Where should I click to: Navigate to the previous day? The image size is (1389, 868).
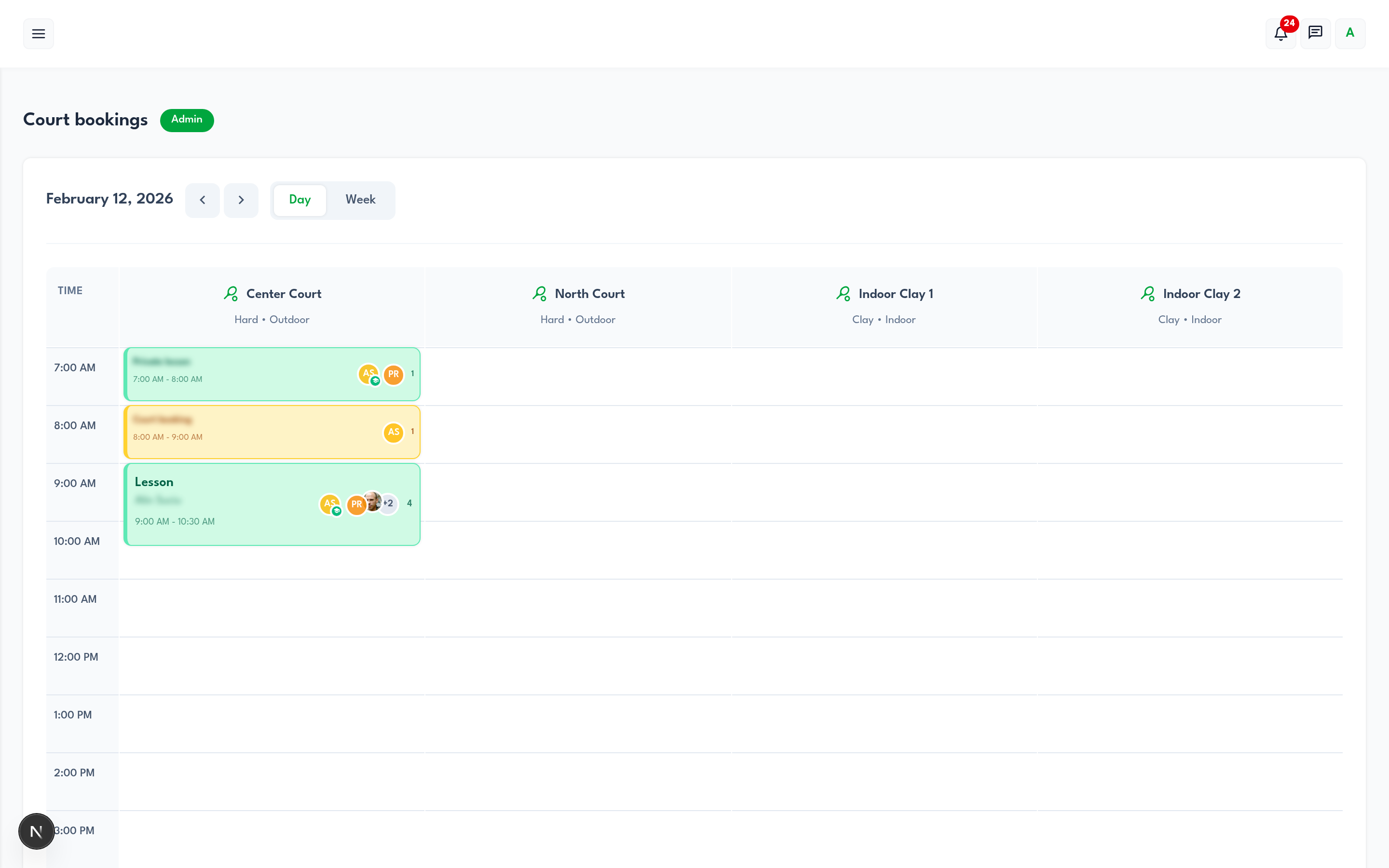(x=202, y=200)
